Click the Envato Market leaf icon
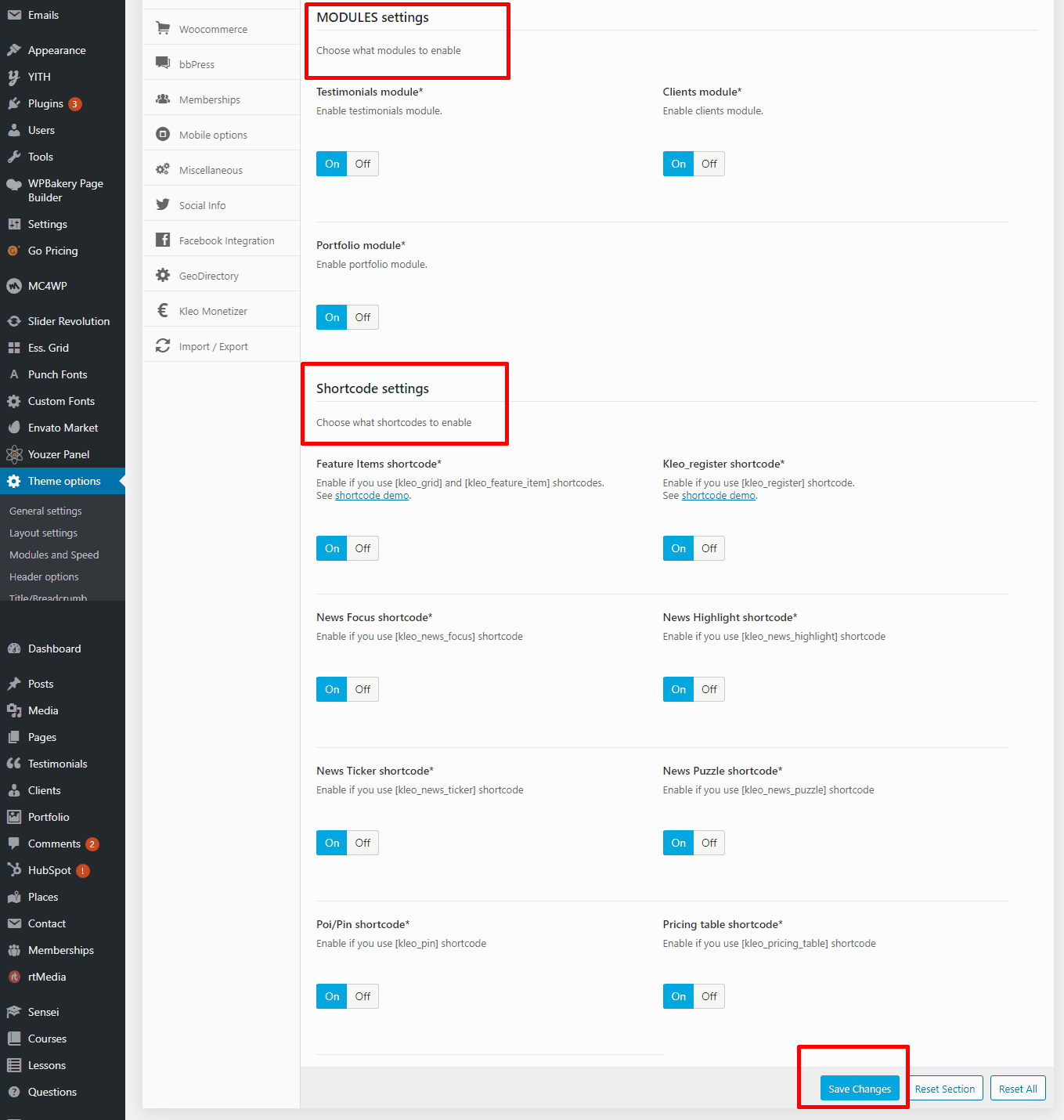The width and height of the screenshot is (1064, 1120). pos(14,428)
